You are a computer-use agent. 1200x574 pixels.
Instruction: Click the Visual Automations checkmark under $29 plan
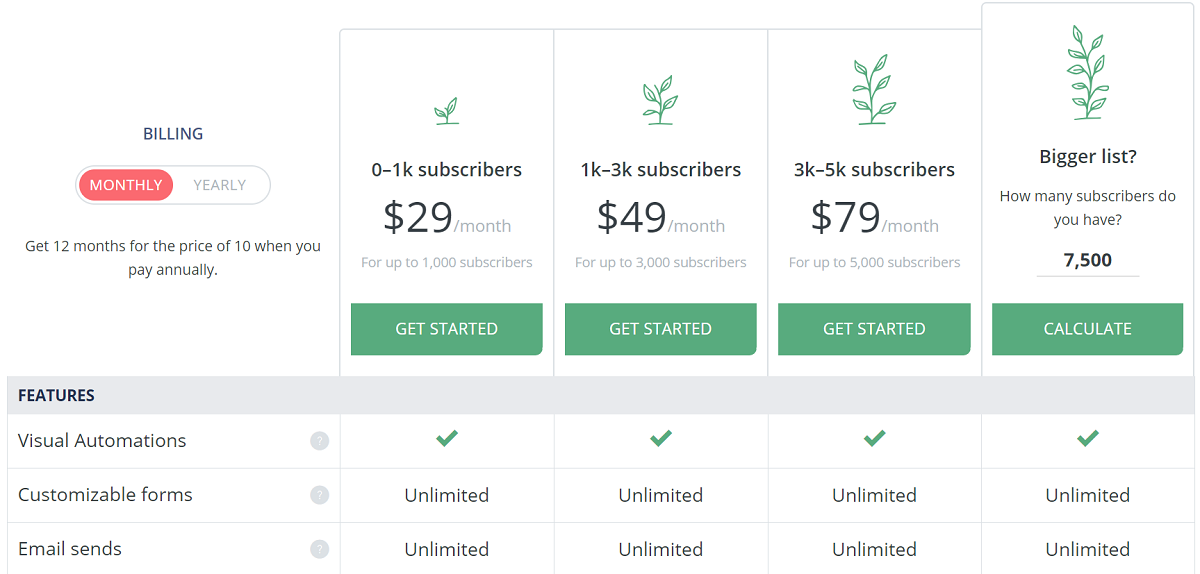[x=447, y=438]
